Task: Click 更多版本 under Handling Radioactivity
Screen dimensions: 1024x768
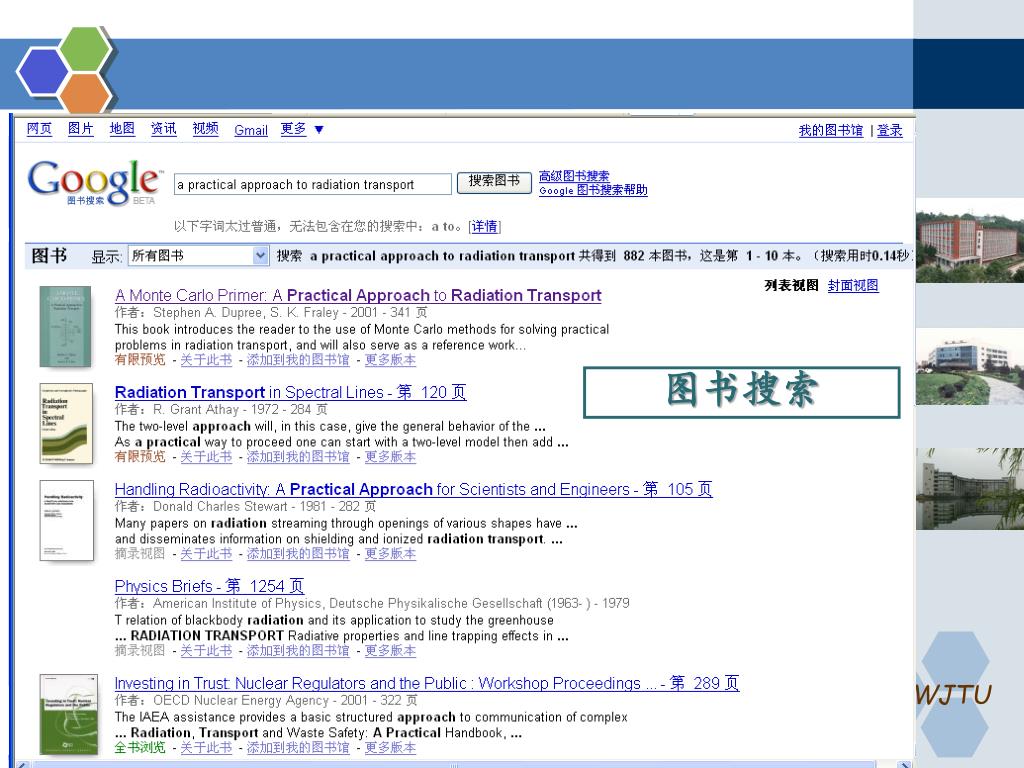Action: 390,553
